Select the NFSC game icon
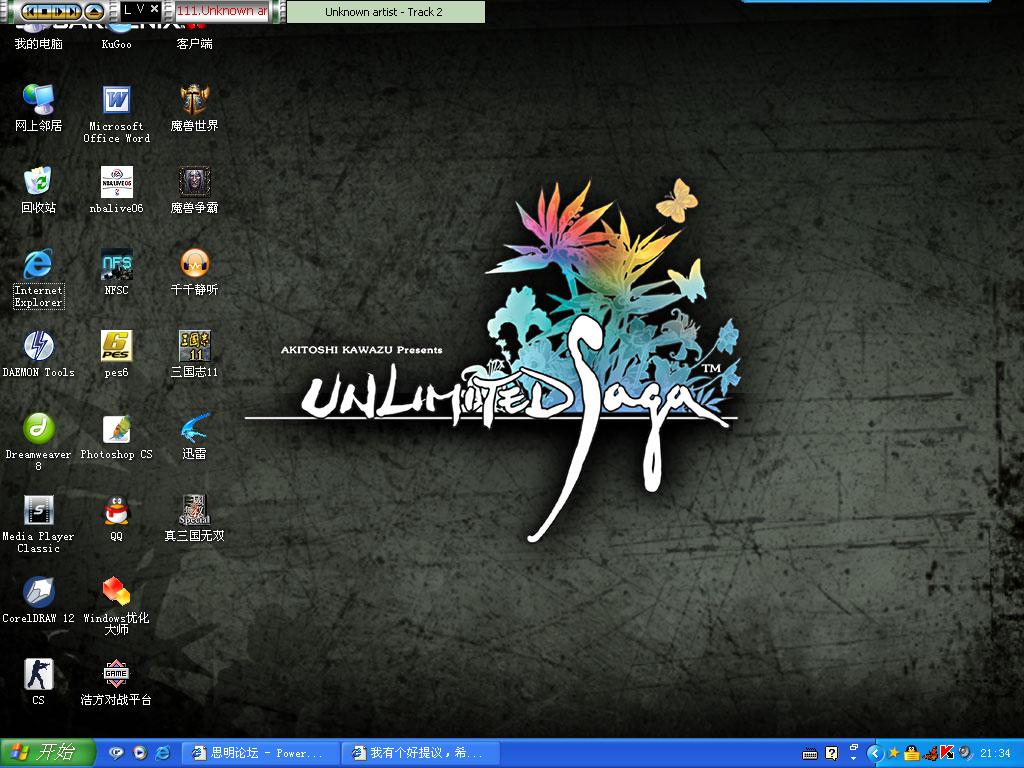The image size is (1024, 768). click(116, 272)
